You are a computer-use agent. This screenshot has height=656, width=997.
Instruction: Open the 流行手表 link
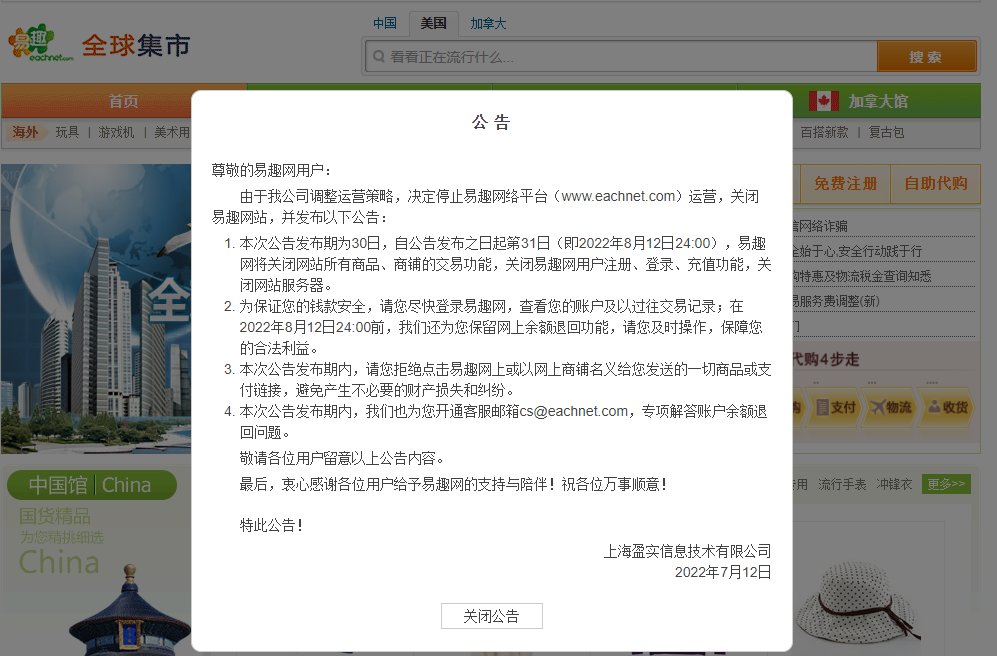(x=842, y=484)
